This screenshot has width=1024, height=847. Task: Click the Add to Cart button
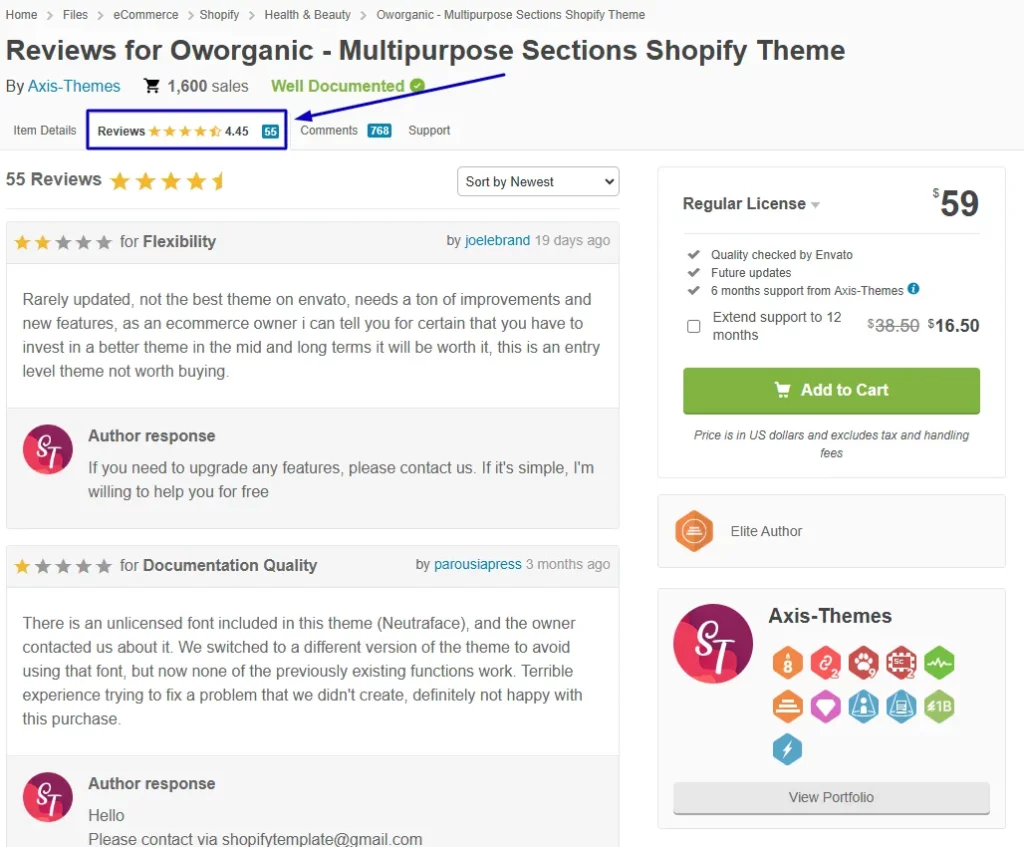click(x=831, y=391)
